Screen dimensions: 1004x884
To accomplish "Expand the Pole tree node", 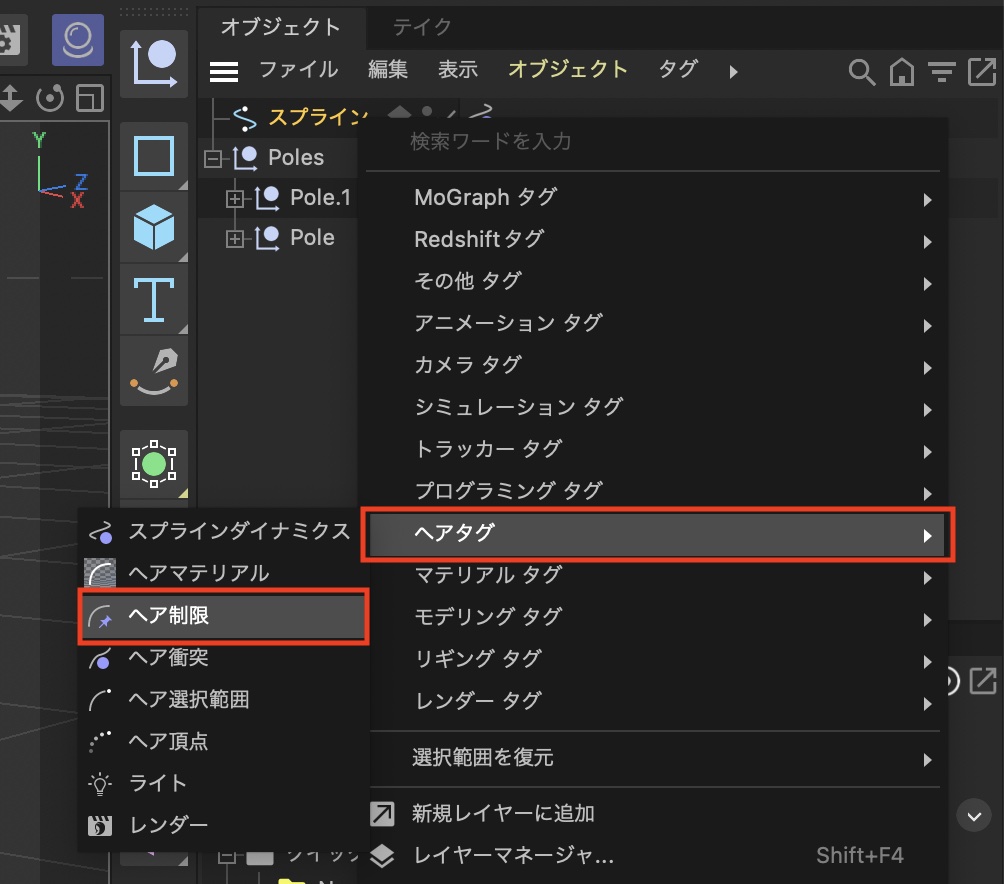I will pos(235,238).
